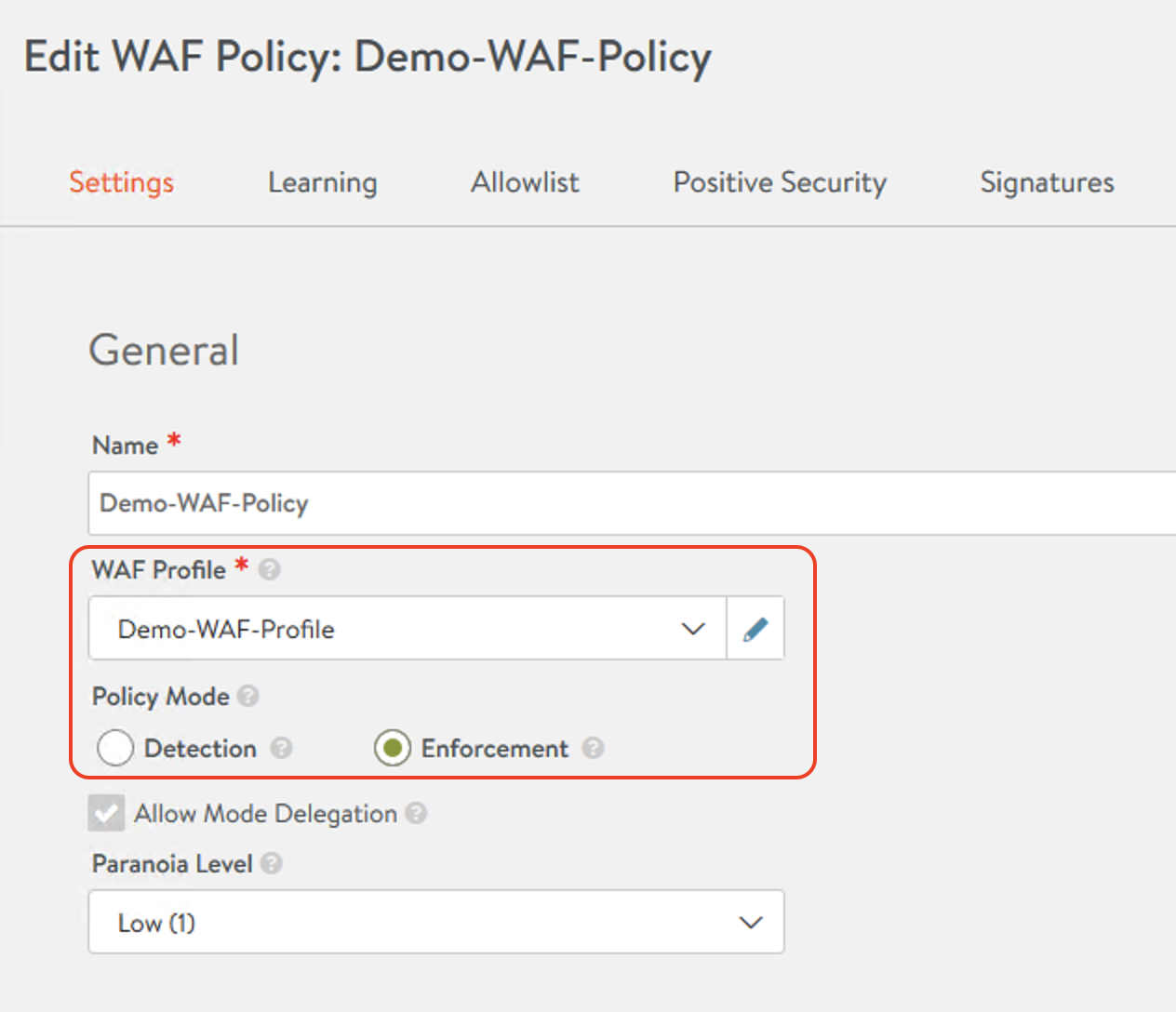The height and width of the screenshot is (1012, 1176).
Task: Click the pencil edit icon beside WAF Profile
Action: click(755, 630)
